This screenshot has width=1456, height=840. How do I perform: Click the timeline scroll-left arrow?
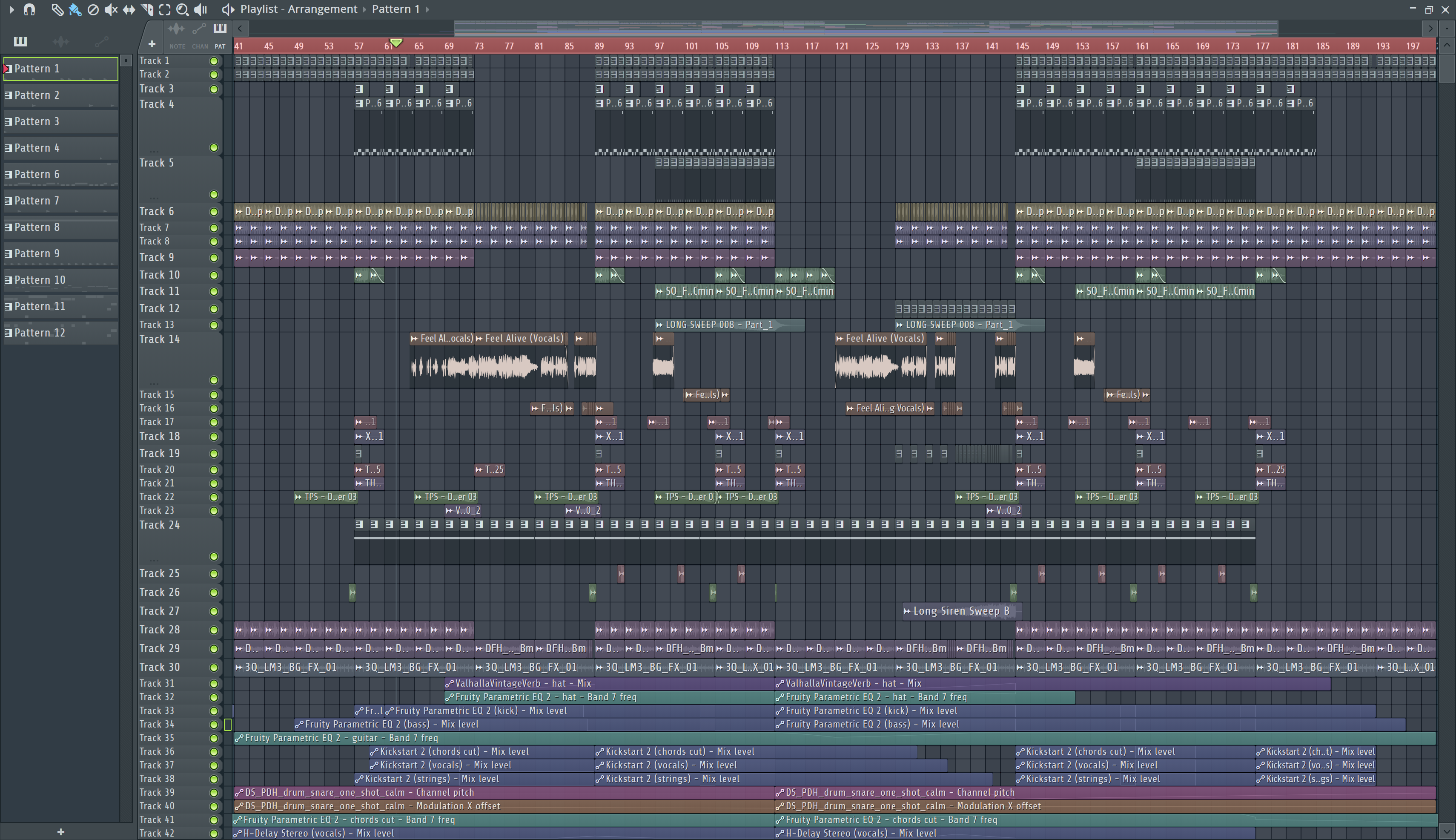tap(241, 28)
